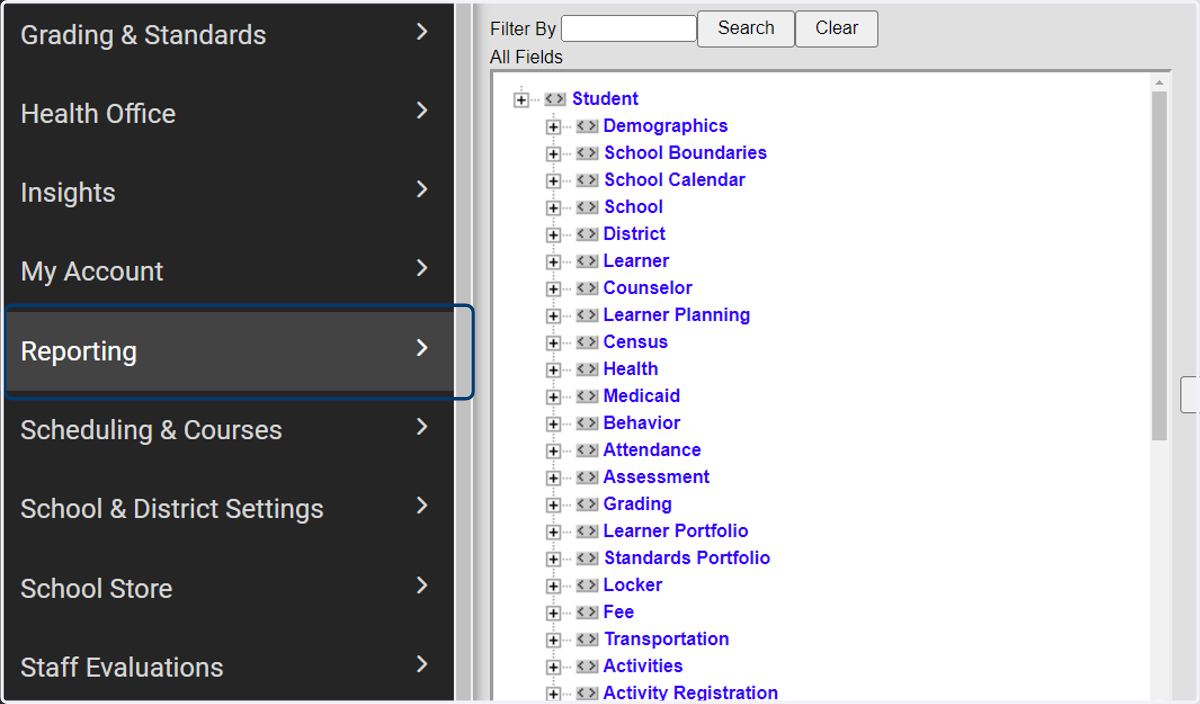Click the Standards Portfolio link
1200x704 pixels.
pos(687,558)
